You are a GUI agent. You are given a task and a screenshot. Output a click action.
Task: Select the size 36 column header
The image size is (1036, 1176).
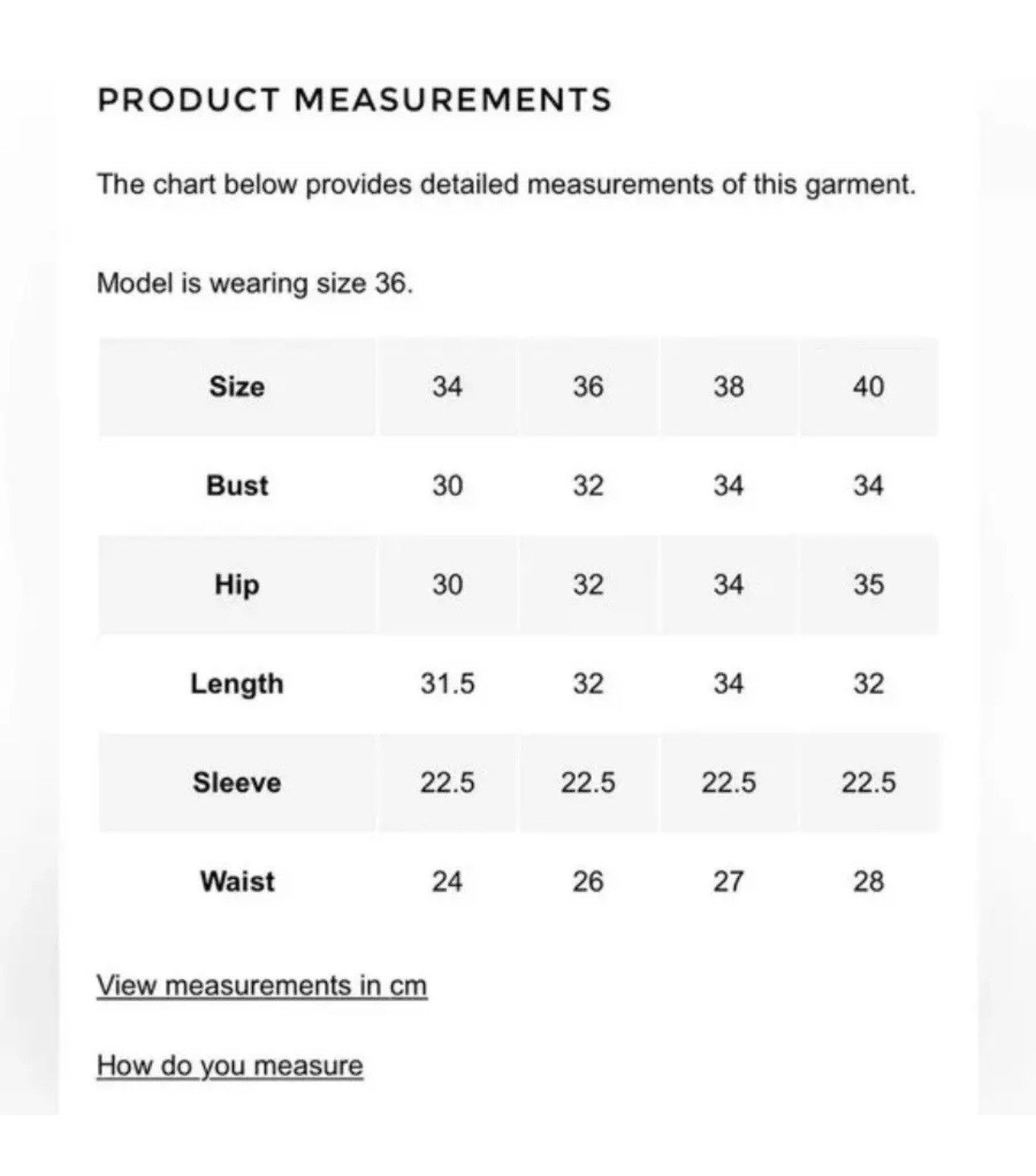588,387
